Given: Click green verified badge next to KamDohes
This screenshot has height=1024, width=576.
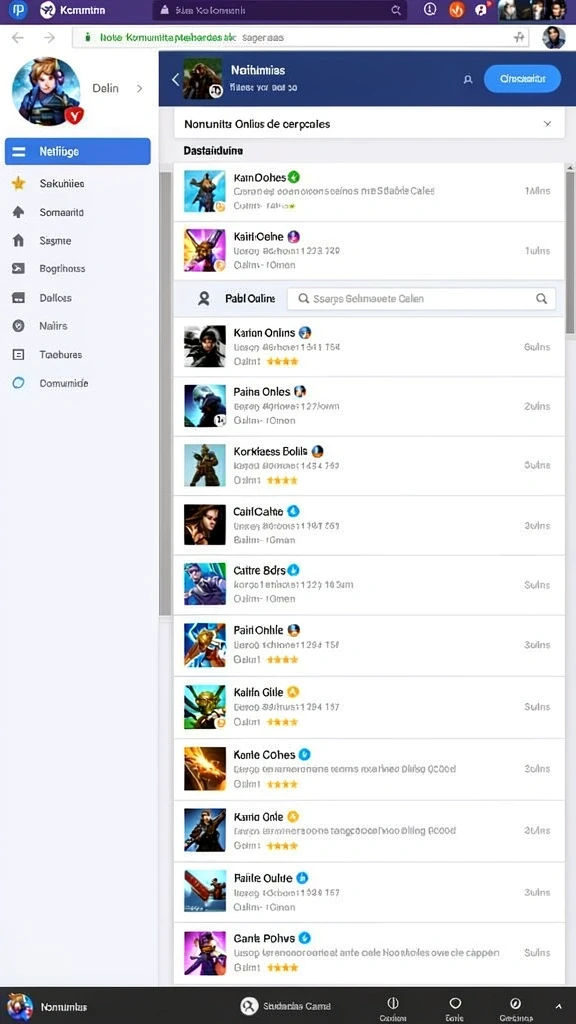Looking at the screenshot, I should 294,177.
